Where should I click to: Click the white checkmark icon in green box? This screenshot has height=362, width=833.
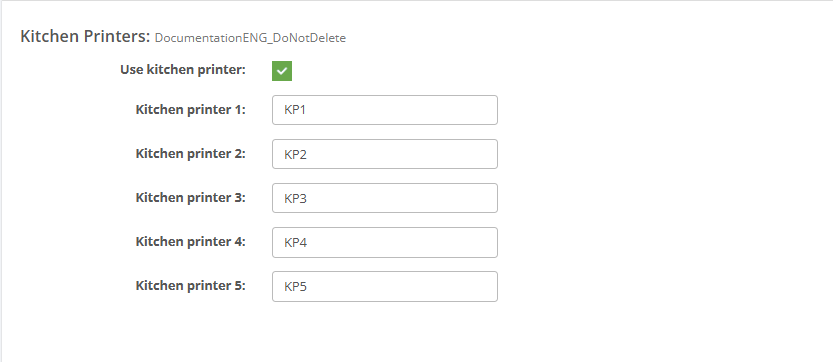click(x=282, y=71)
